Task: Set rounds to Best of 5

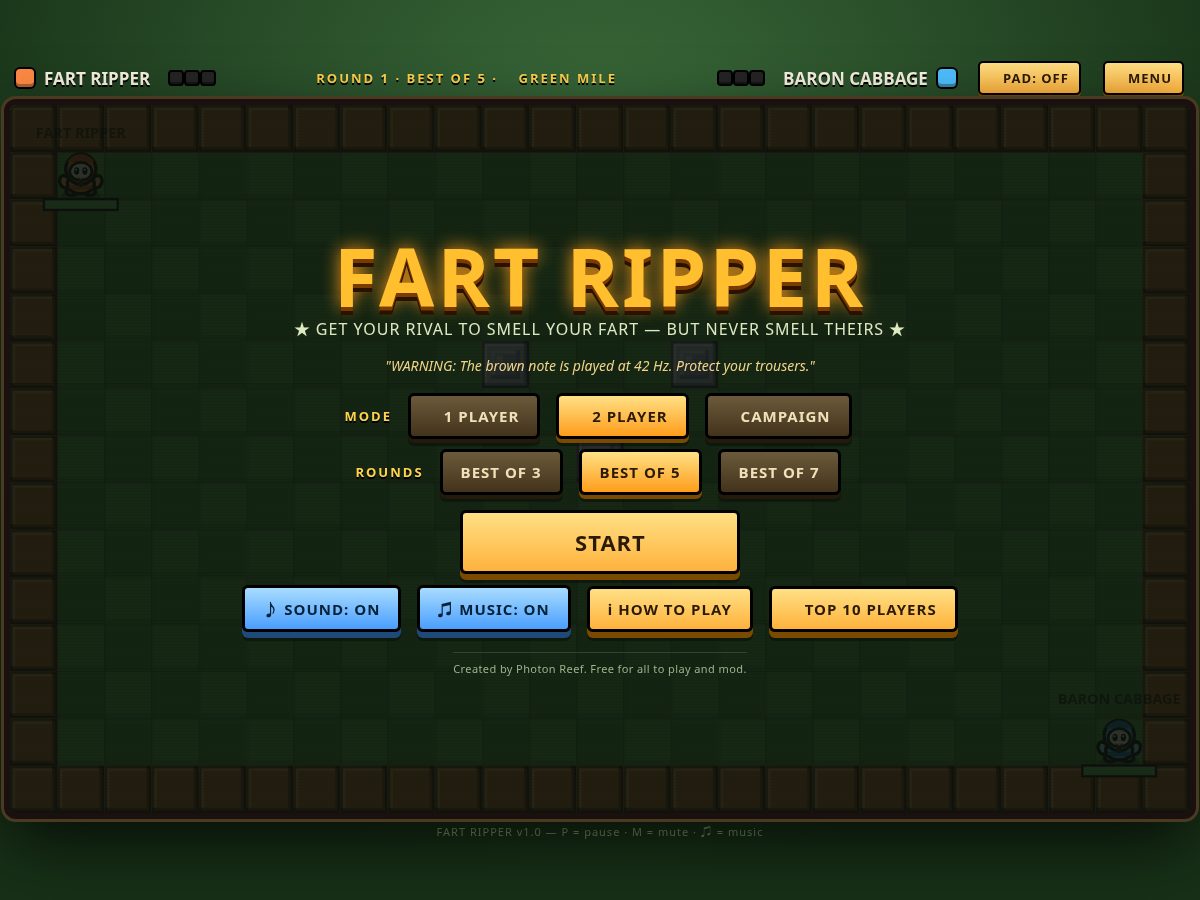Action: (x=640, y=472)
